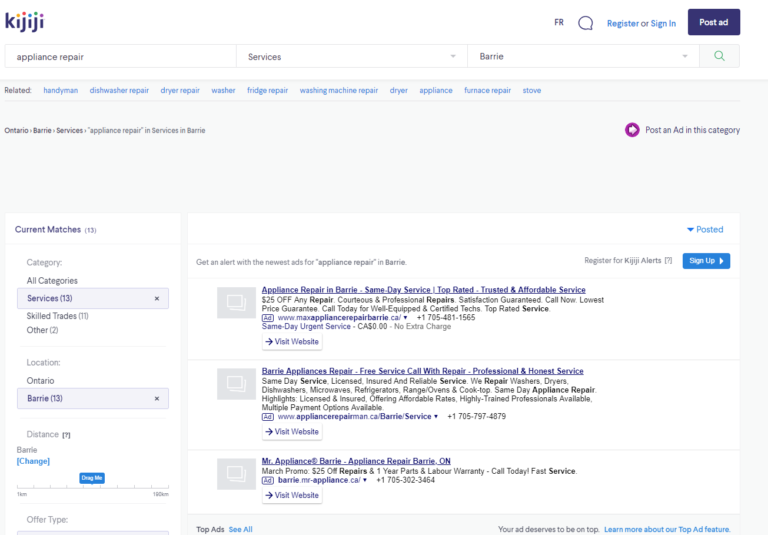The width and height of the screenshot is (768, 535).
Task: Click the appliance repair search field
Action: [x=120, y=56]
